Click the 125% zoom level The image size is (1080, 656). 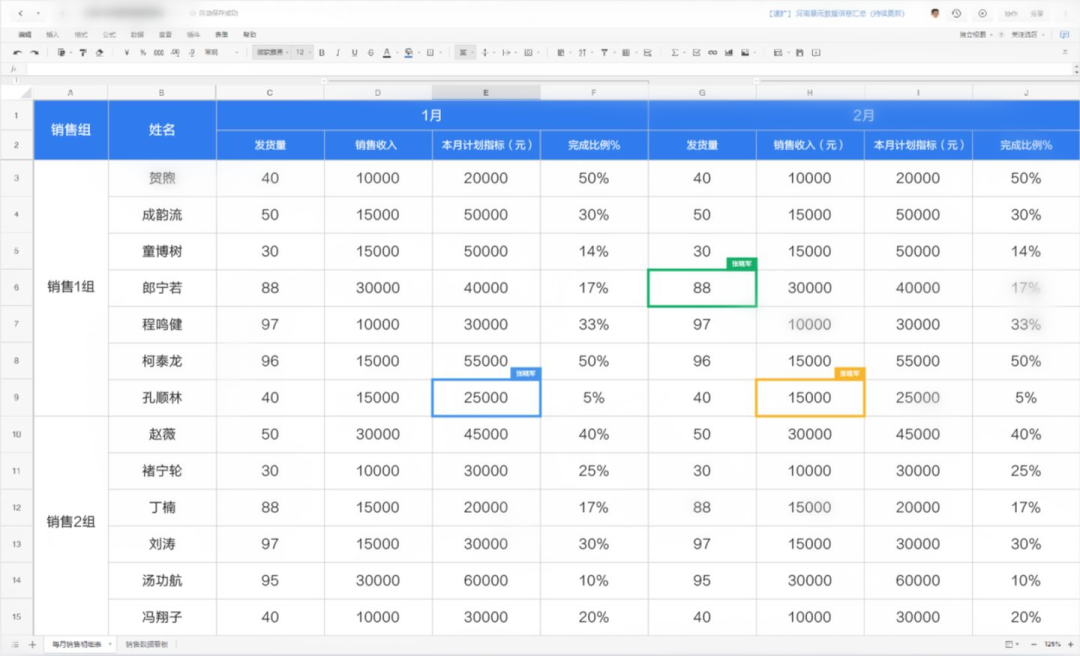1052,644
